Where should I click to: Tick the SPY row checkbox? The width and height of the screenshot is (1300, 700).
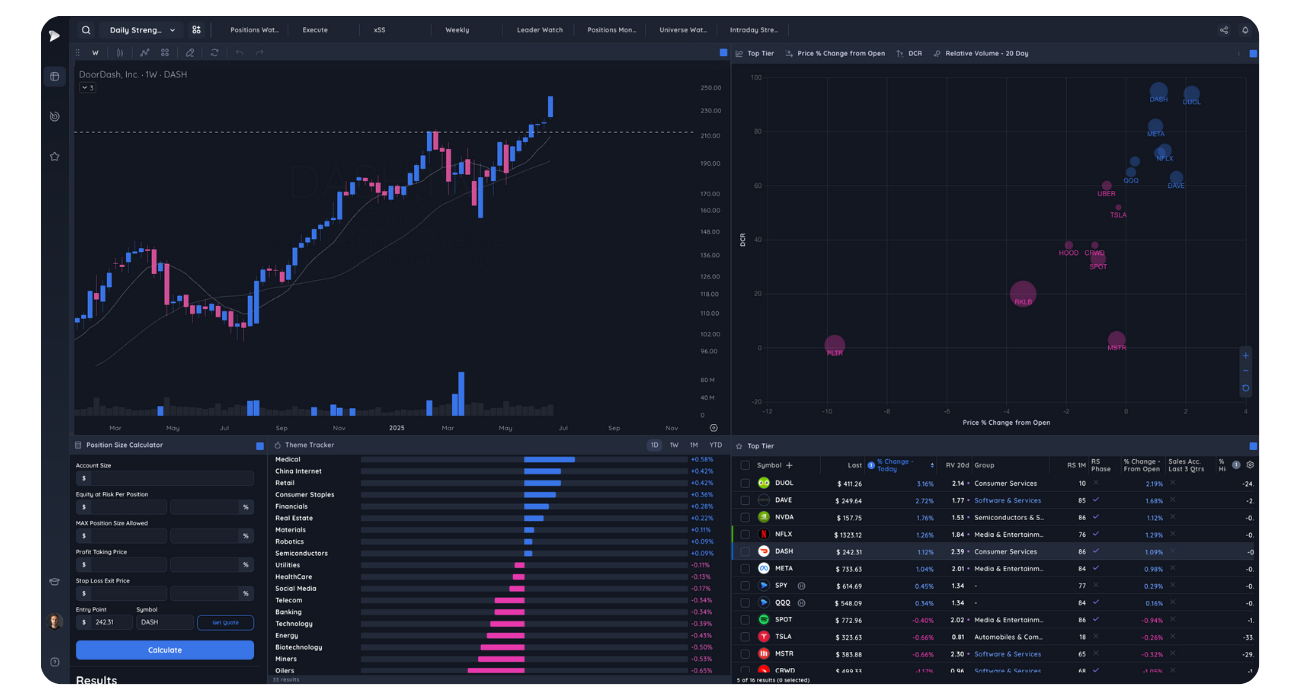coord(745,585)
